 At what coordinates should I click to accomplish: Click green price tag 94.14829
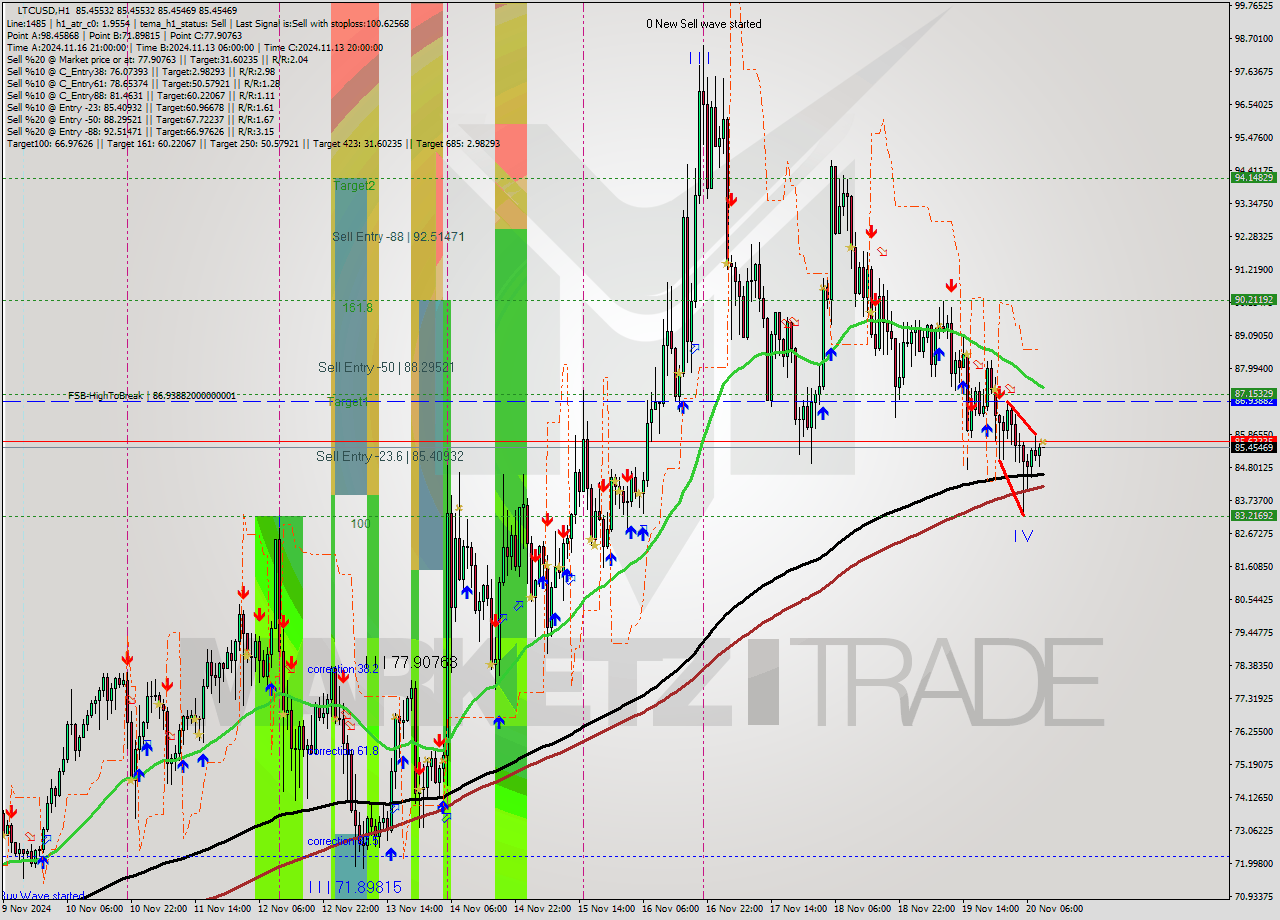[x=1253, y=177]
